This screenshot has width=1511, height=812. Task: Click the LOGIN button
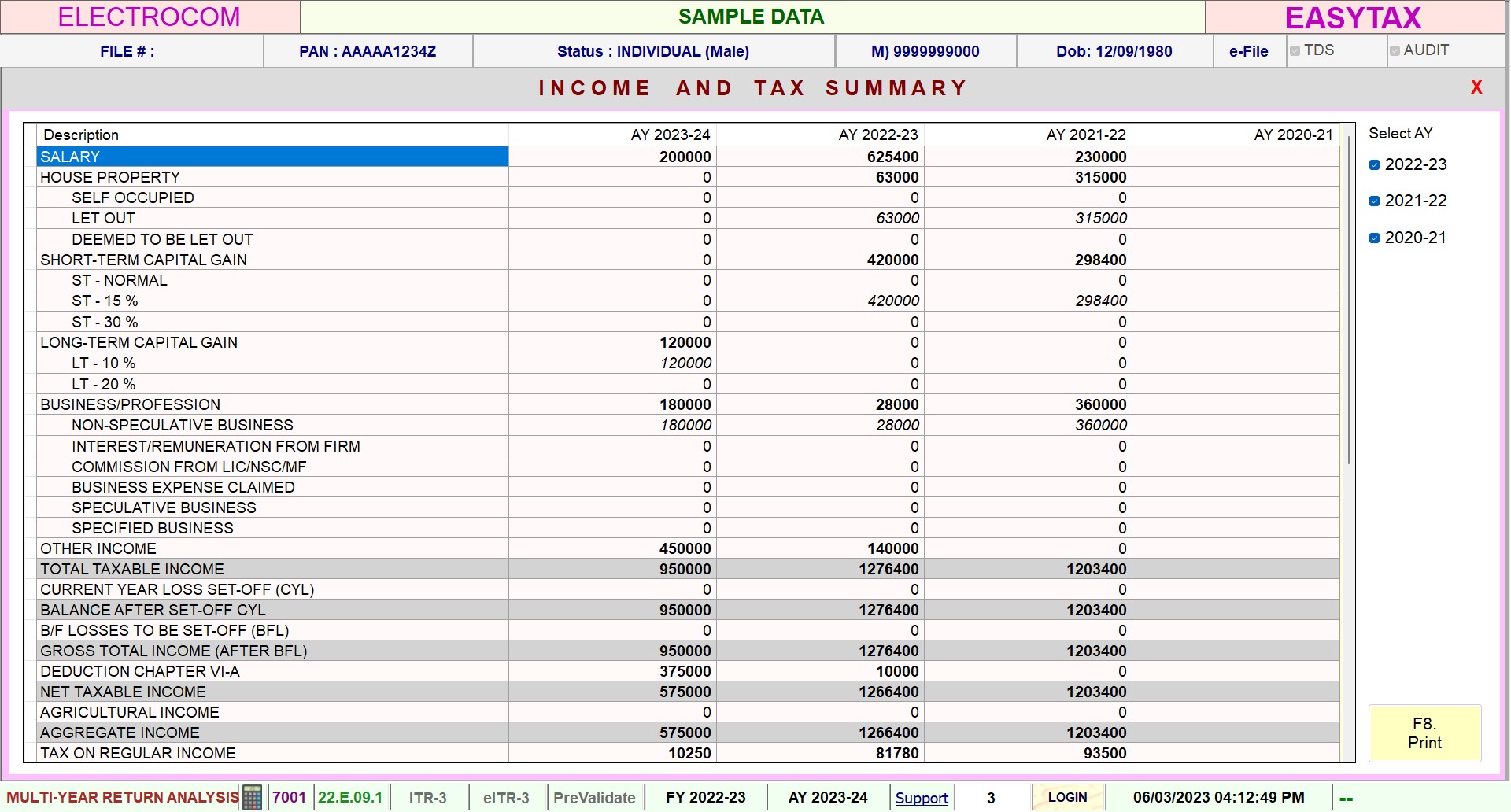point(1067,797)
